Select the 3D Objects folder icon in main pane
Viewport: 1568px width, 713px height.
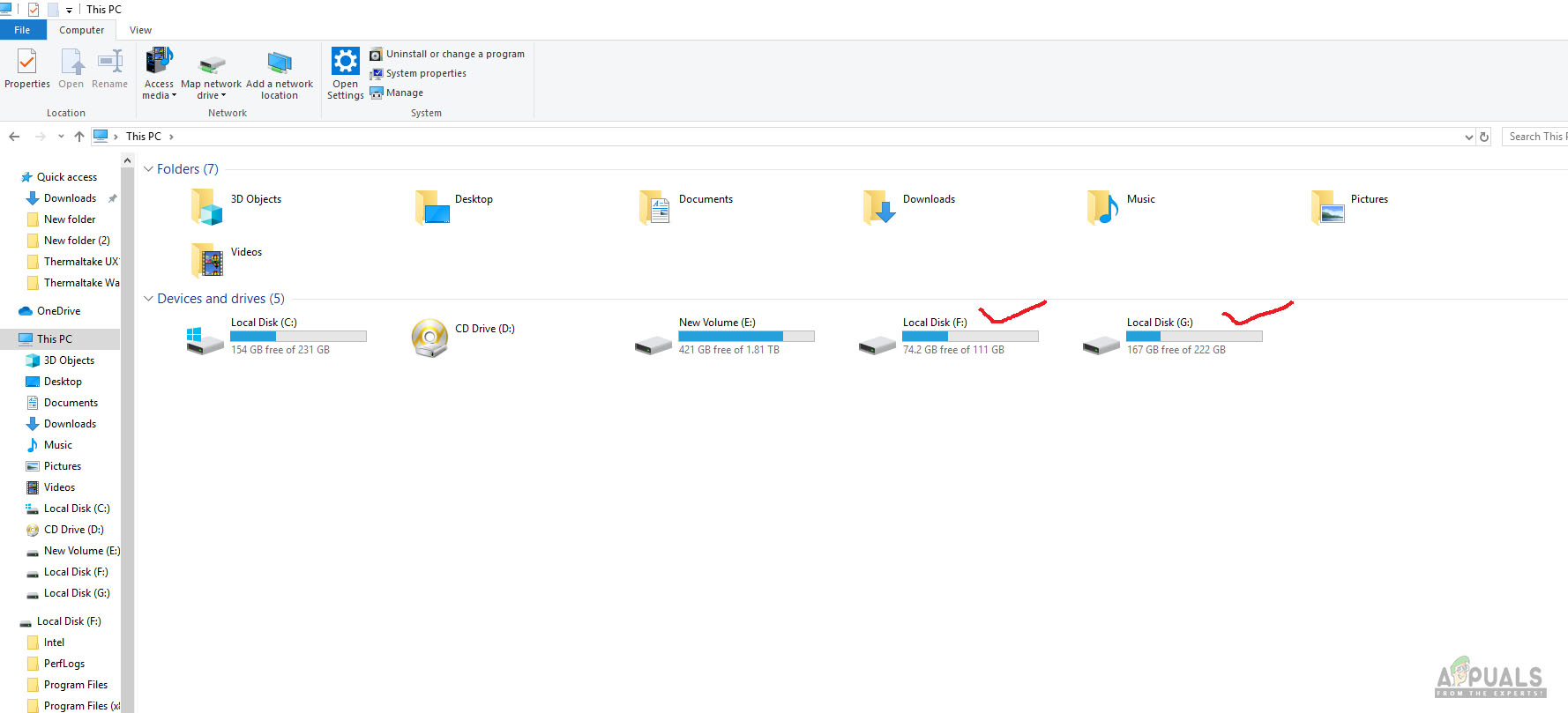(x=206, y=207)
